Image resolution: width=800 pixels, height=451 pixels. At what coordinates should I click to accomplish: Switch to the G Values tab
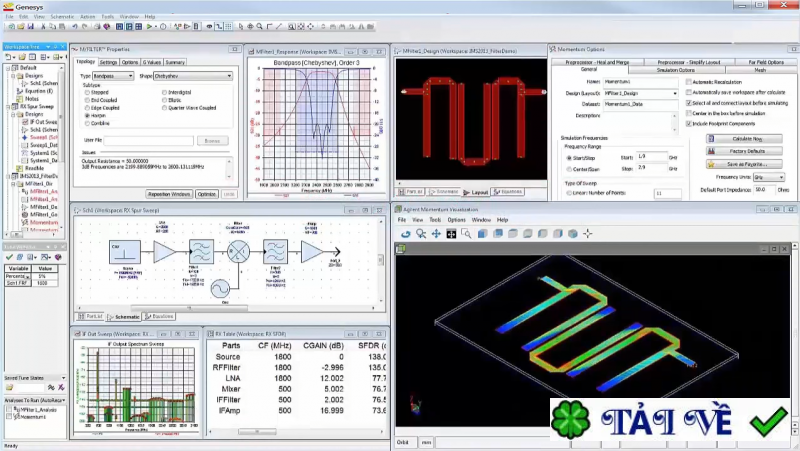[x=152, y=62]
